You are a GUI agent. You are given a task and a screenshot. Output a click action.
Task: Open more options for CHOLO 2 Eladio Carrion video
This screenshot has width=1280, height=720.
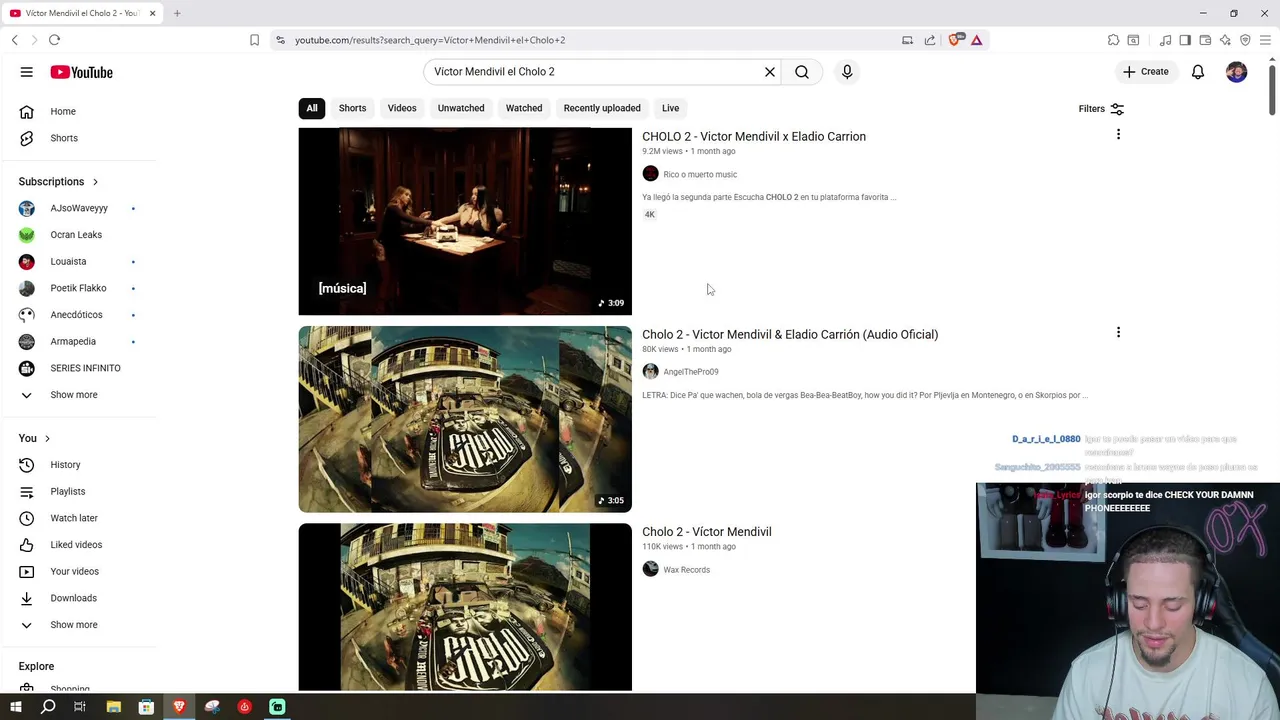pyautogui.click(x=1118, y=134)
